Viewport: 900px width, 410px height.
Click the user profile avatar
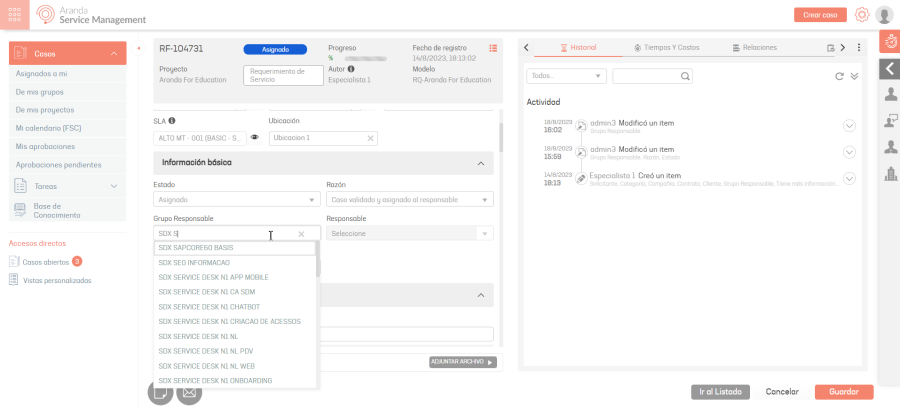coord(884,15)
